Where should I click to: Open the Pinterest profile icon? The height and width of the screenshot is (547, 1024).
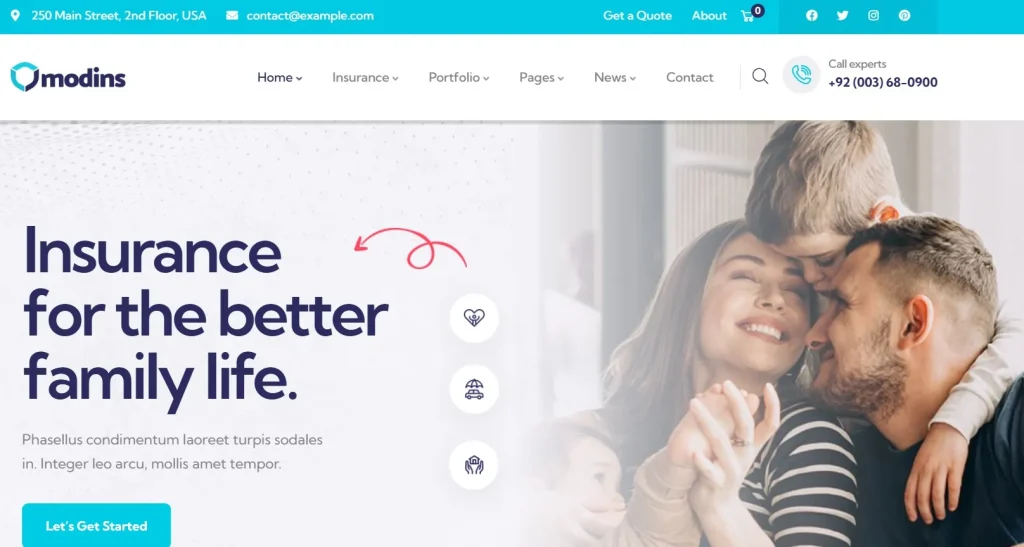coord(904,16)
